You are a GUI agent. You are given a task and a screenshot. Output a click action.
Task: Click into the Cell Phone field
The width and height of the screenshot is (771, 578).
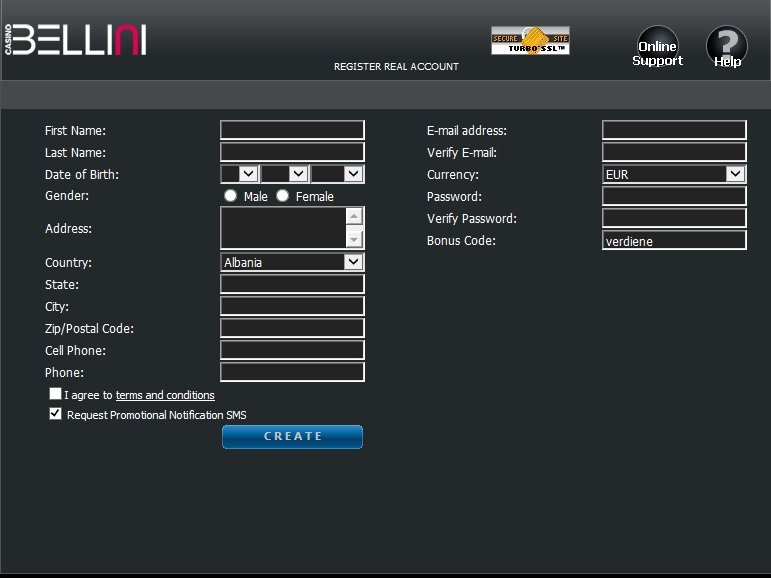(292, 350)
